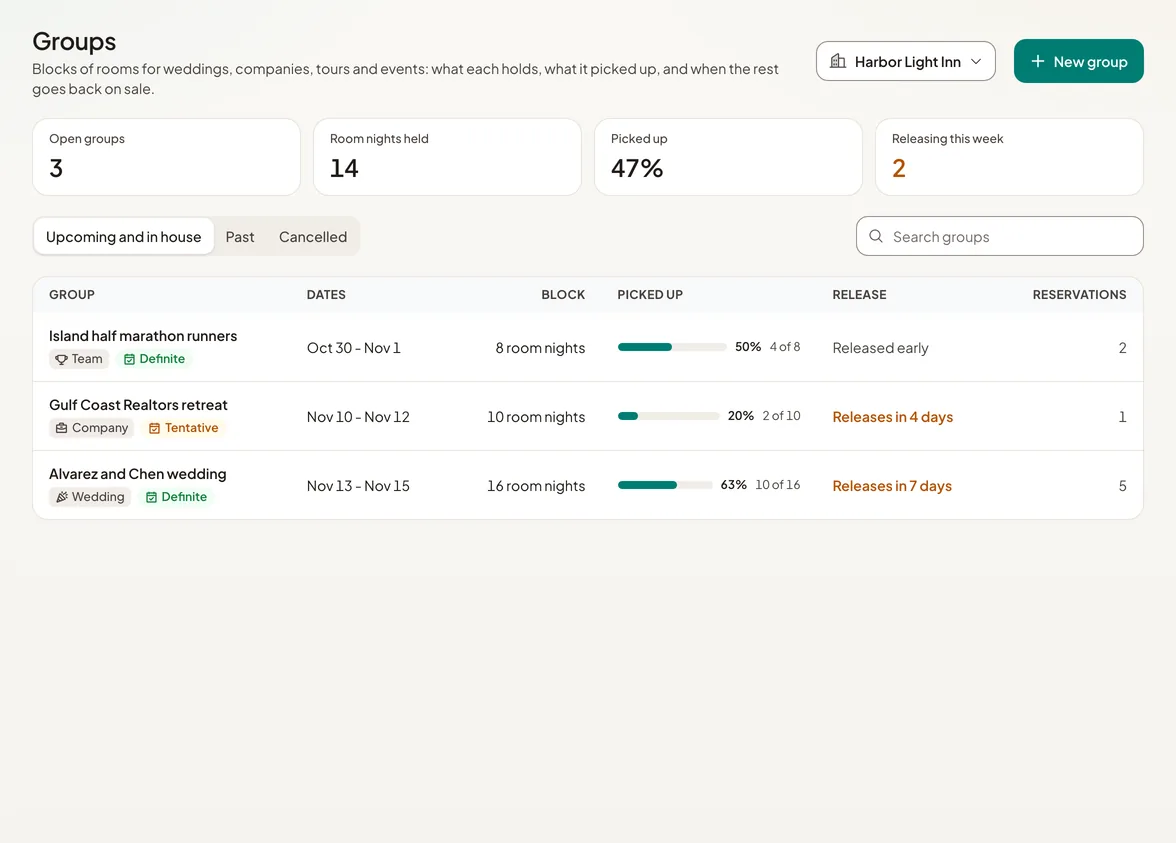The width and height of the screenshot is (1176, 843).
Task: Click the Released early status
Action: tap(880, 348)
